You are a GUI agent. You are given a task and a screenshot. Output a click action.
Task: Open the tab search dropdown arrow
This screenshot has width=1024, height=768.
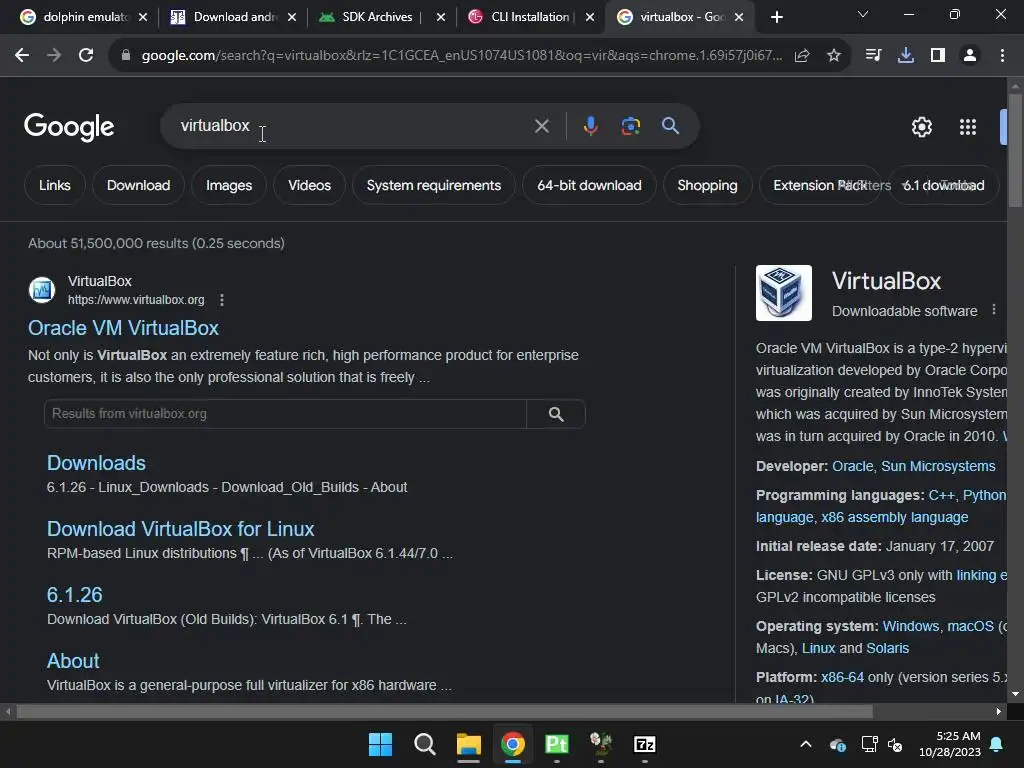point(863,14)
